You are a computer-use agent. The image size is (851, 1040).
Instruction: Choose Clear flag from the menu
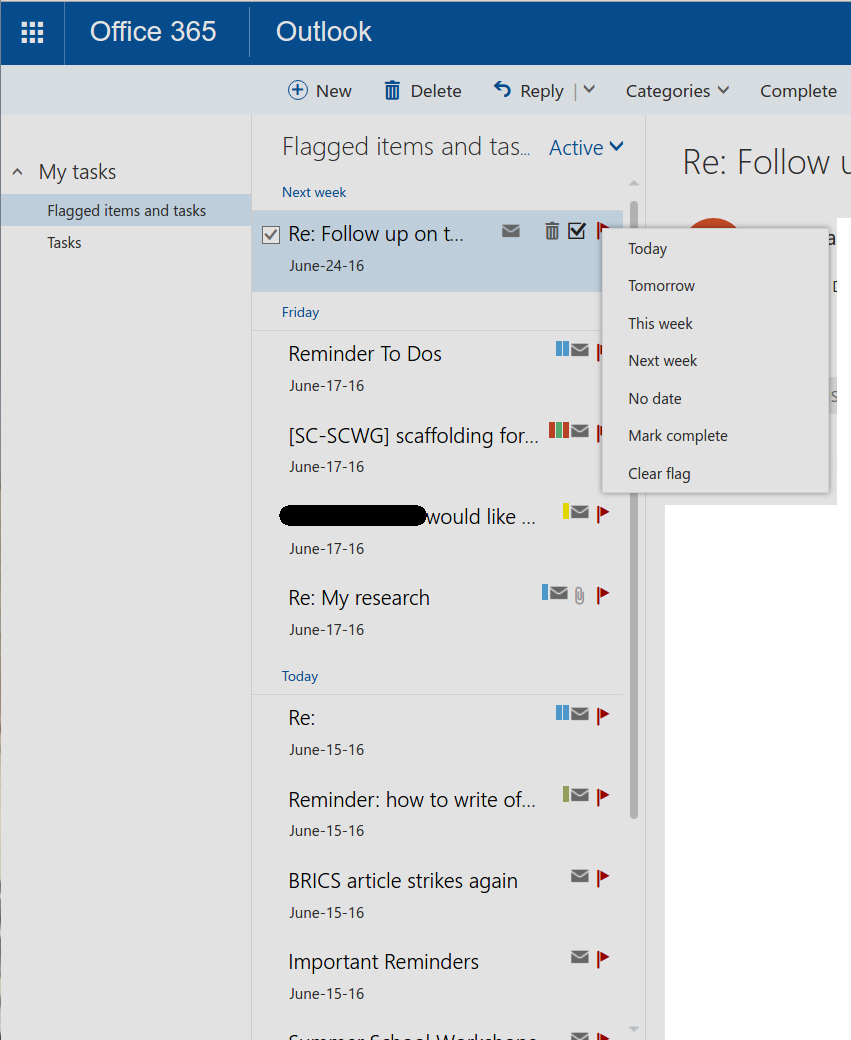(x=715, y=474)
